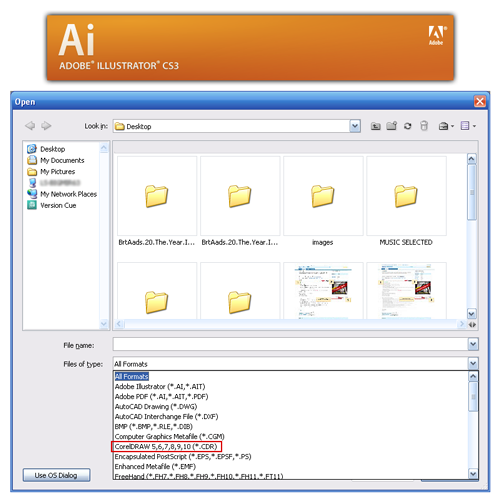Close the Open dialog
The height and width of the screenshot is (500, 500).
[x=480, y=101]
